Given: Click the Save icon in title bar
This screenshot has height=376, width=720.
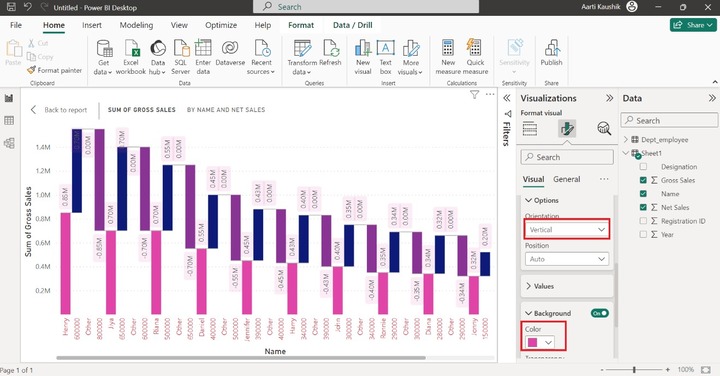Looking at the screenshot, I should [11, 7].
